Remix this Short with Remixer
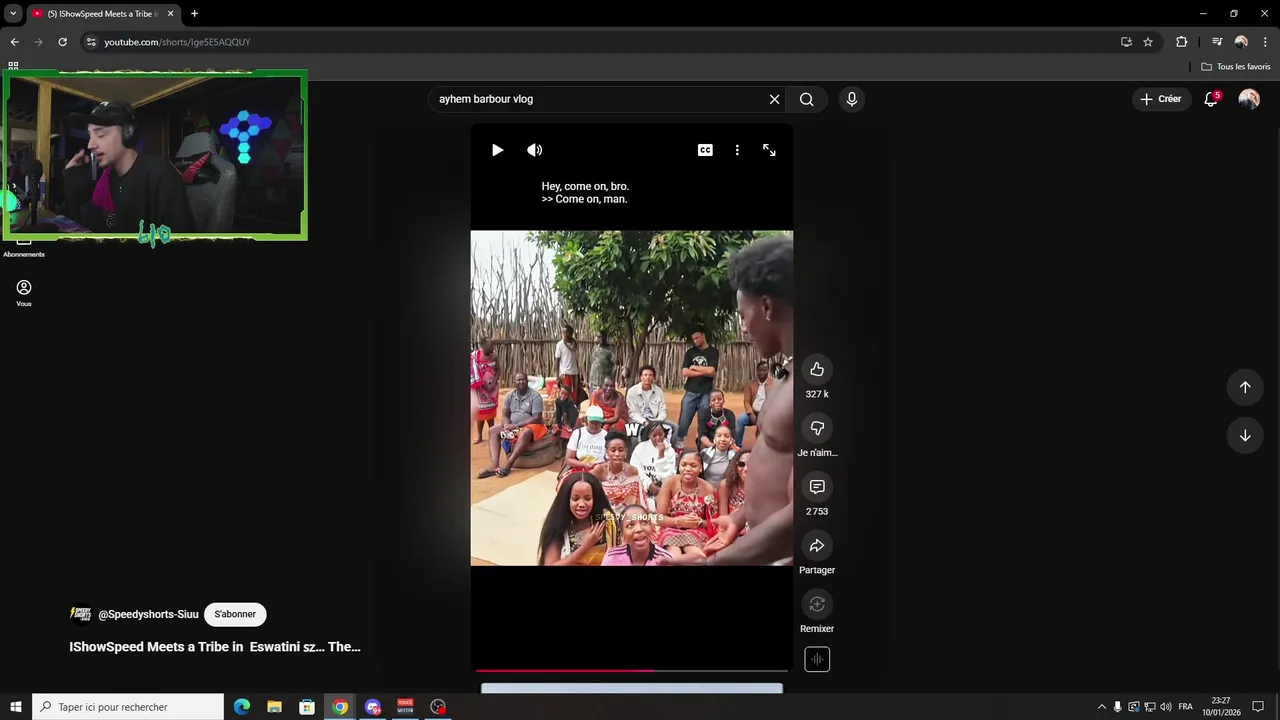Viewport: 1280px width, 720px height. pyautogui.click(x=817, y=604)
